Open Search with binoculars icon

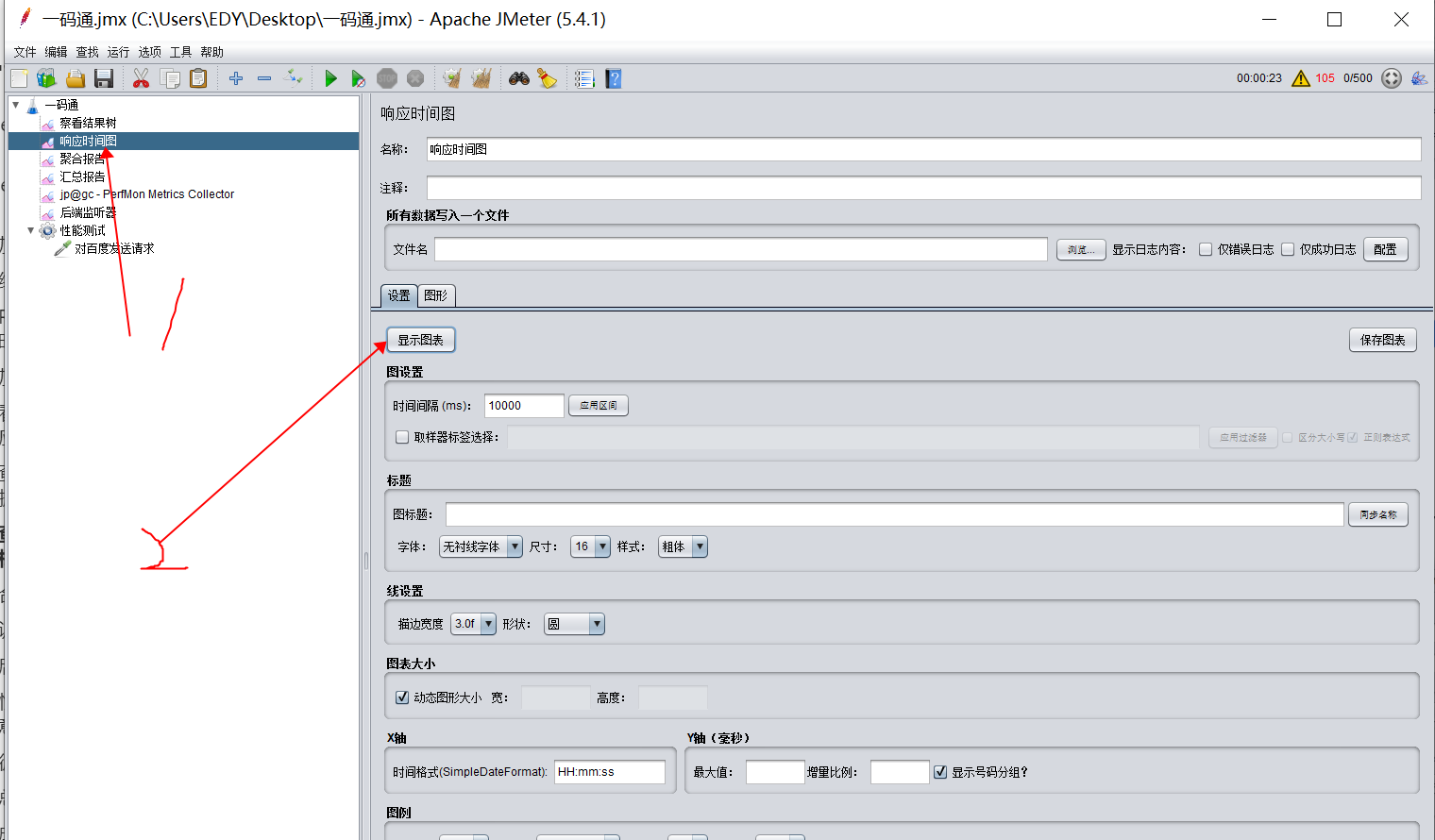click(519, 78)
